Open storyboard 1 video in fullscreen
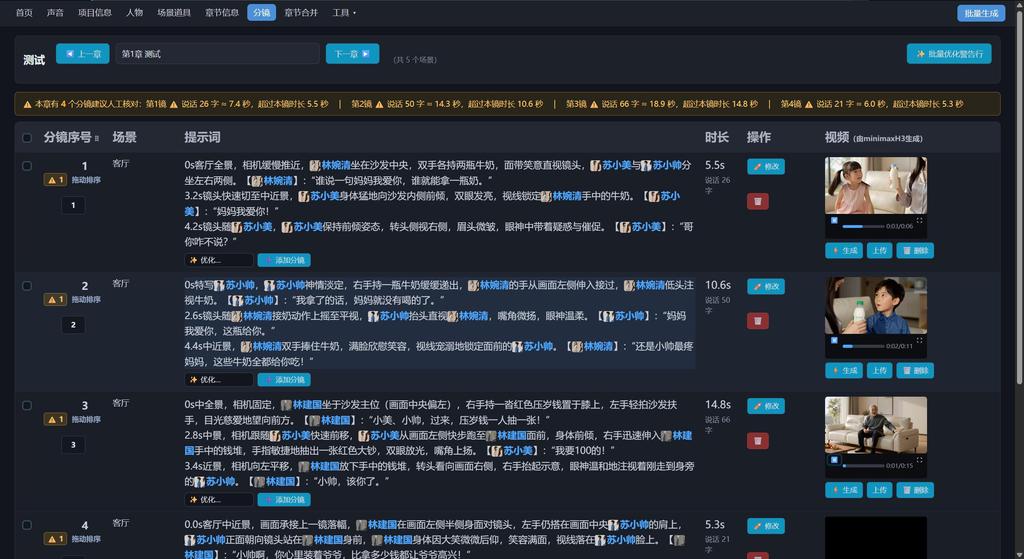This screenshot has height=559, width=1024. (920, 220)
